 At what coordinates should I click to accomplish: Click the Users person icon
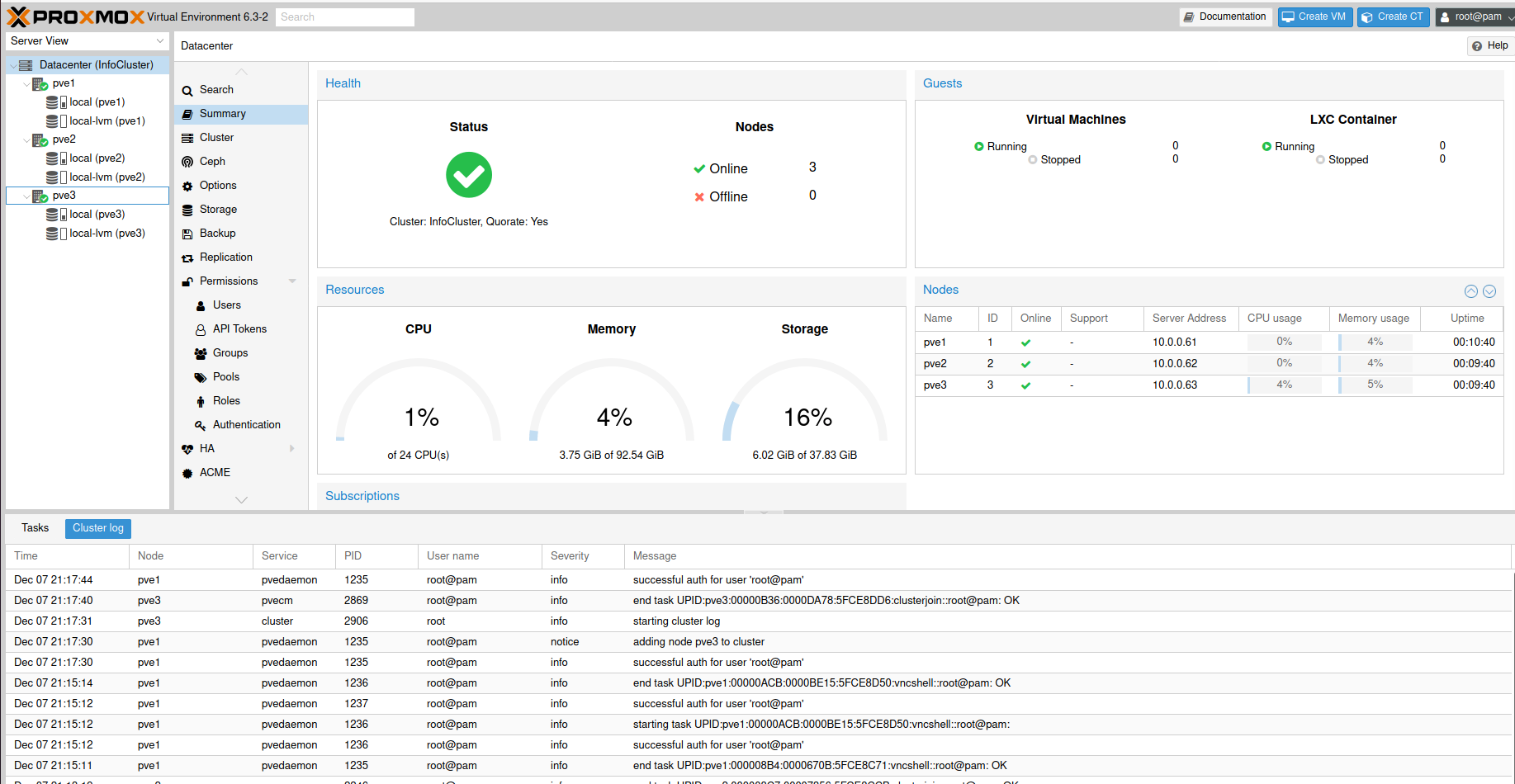tap(201, 306)
